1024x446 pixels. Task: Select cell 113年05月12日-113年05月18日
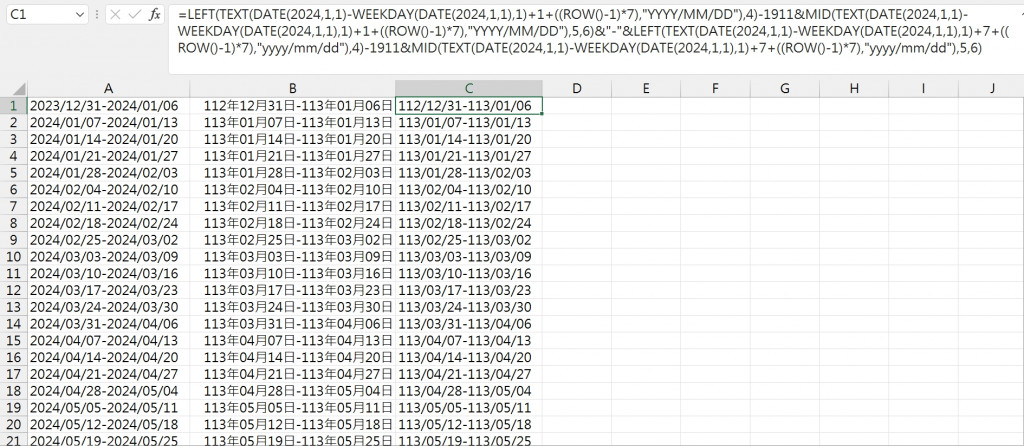(x=293, y=424)
